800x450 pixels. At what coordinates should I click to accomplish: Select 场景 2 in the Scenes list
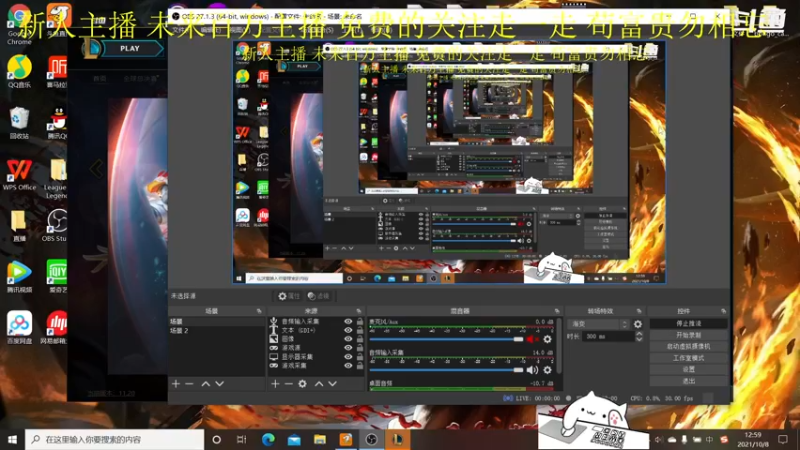coord(217,331)
